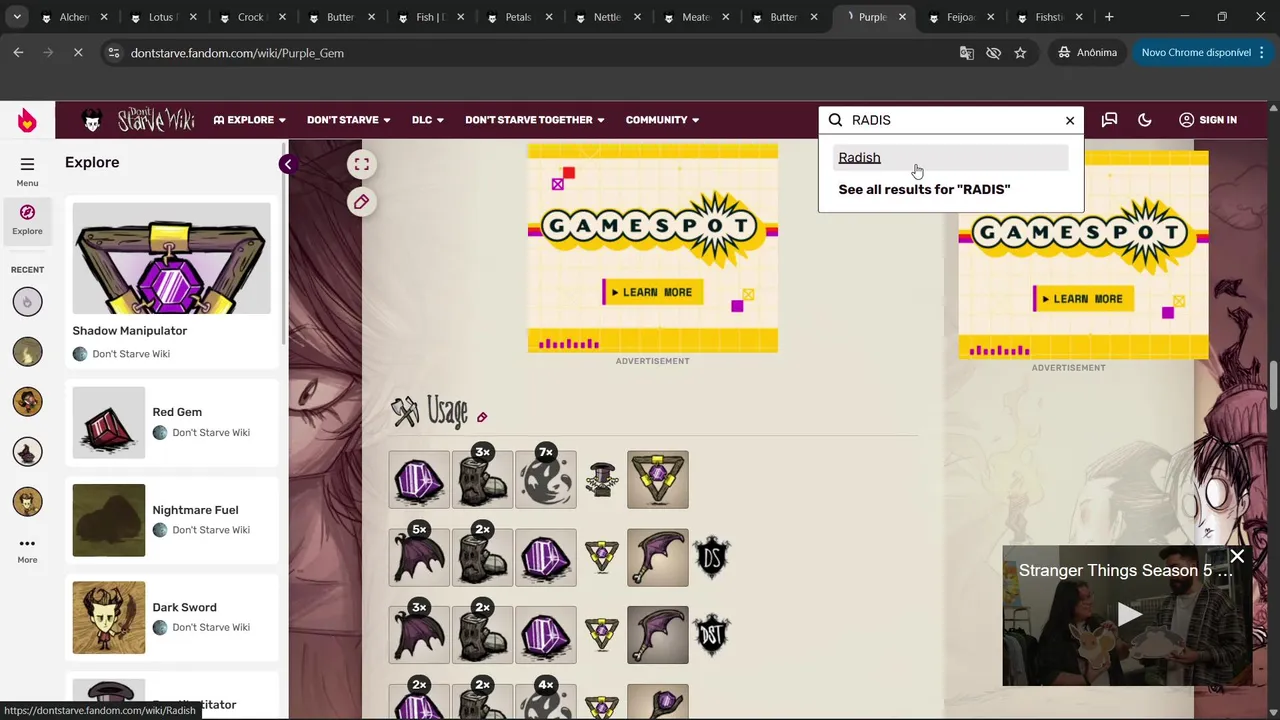This screenshot has width=1280, height=720.
Task: Toggle full-width view expand icon
Action: pos(361,164)
